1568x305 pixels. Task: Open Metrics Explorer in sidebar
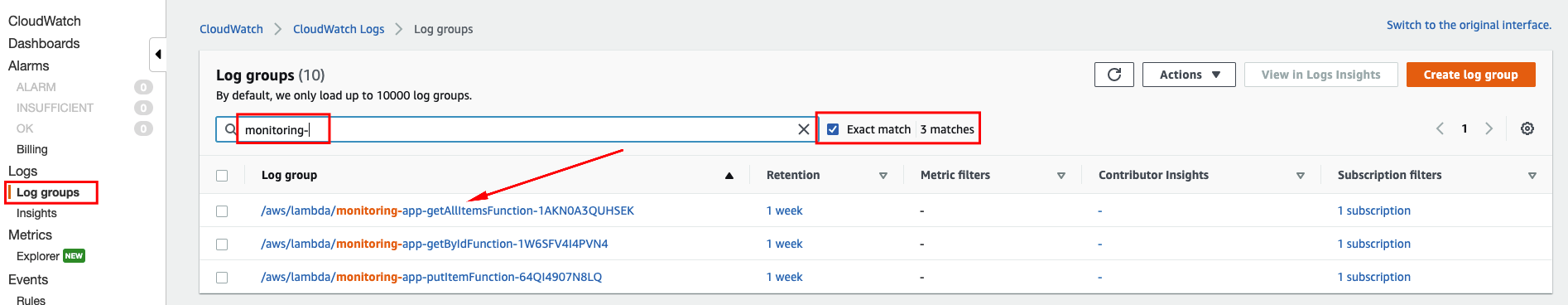pyautogui.click(x=38, y=256)
